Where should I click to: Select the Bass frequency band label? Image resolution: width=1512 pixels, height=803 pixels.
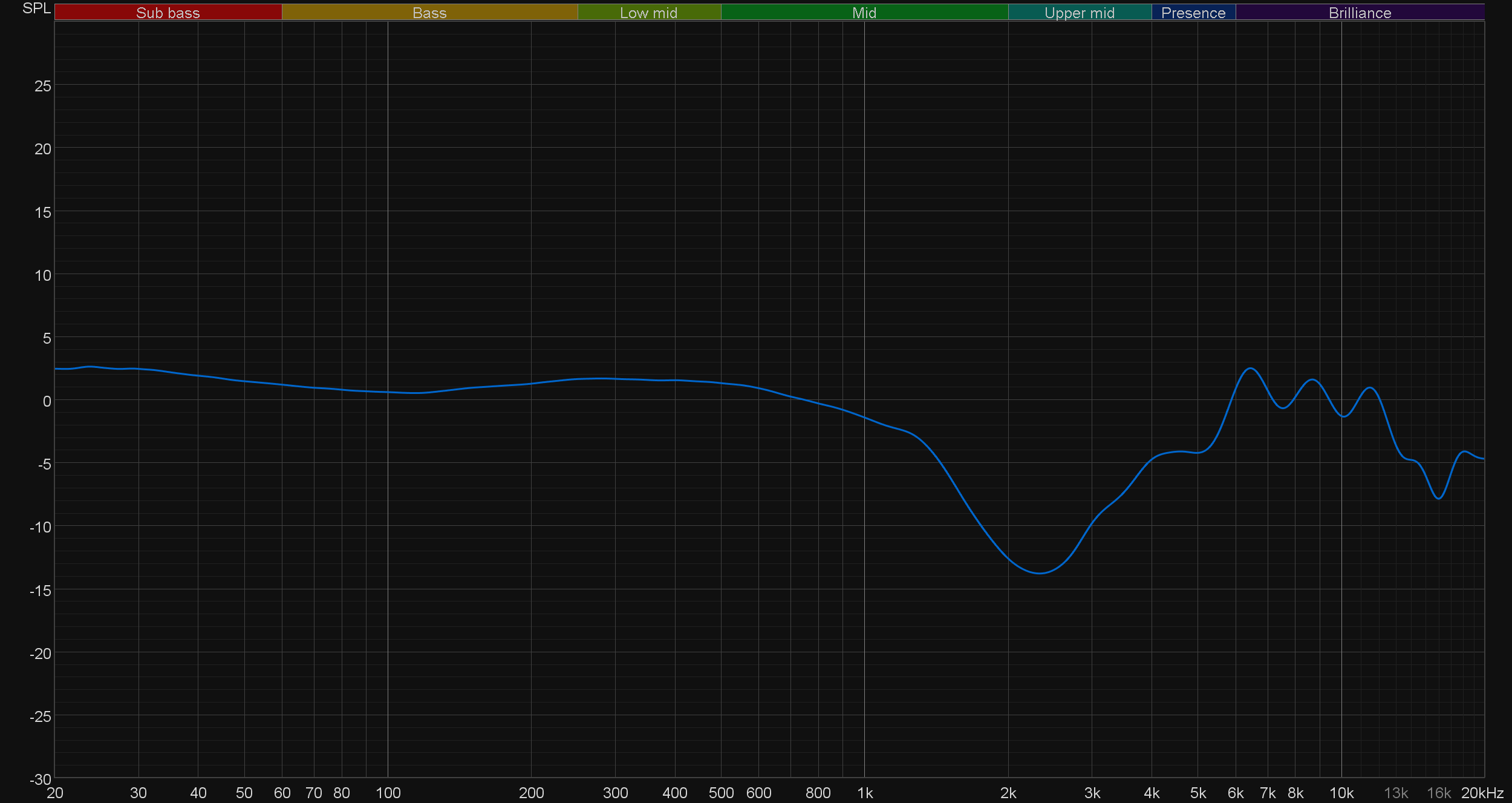(429, 12)
